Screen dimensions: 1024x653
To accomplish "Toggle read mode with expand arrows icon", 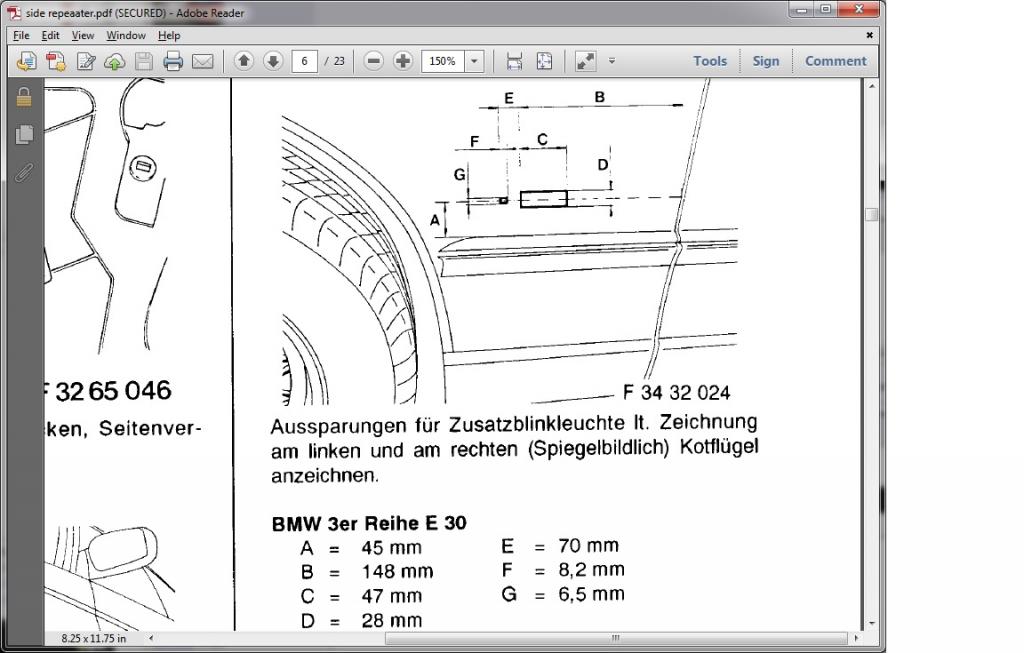I will click(x=585, y=61).
